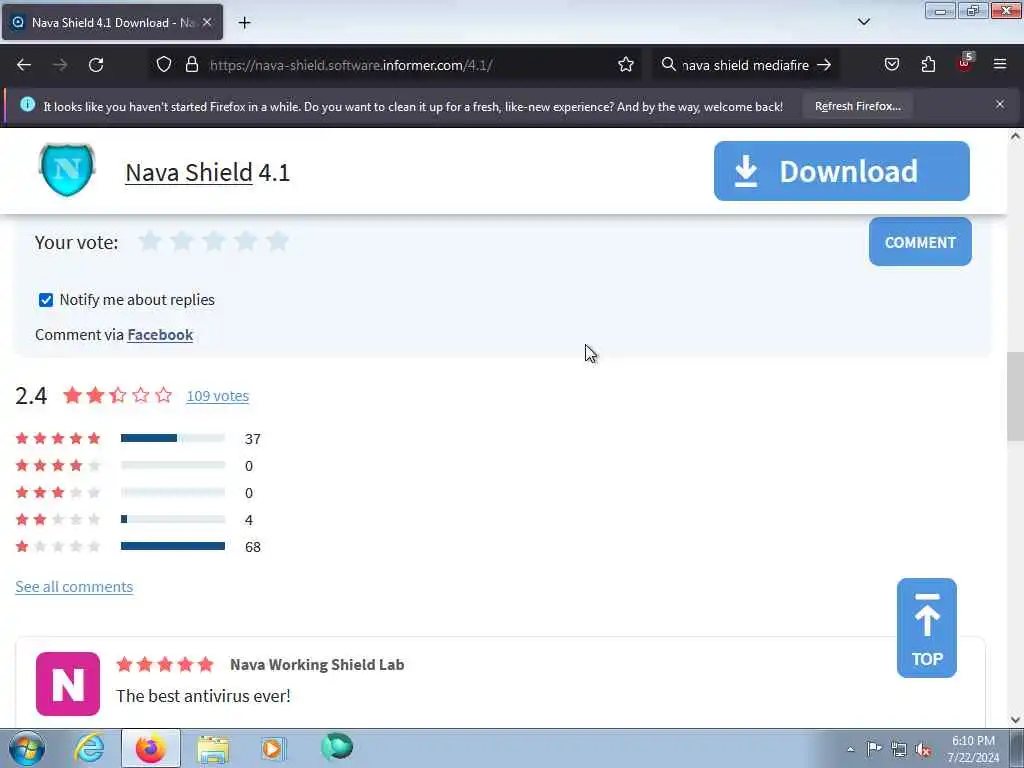Click the muted volume tray icon
Viewport: 1024px width, 768px height.
pos(923,750)
